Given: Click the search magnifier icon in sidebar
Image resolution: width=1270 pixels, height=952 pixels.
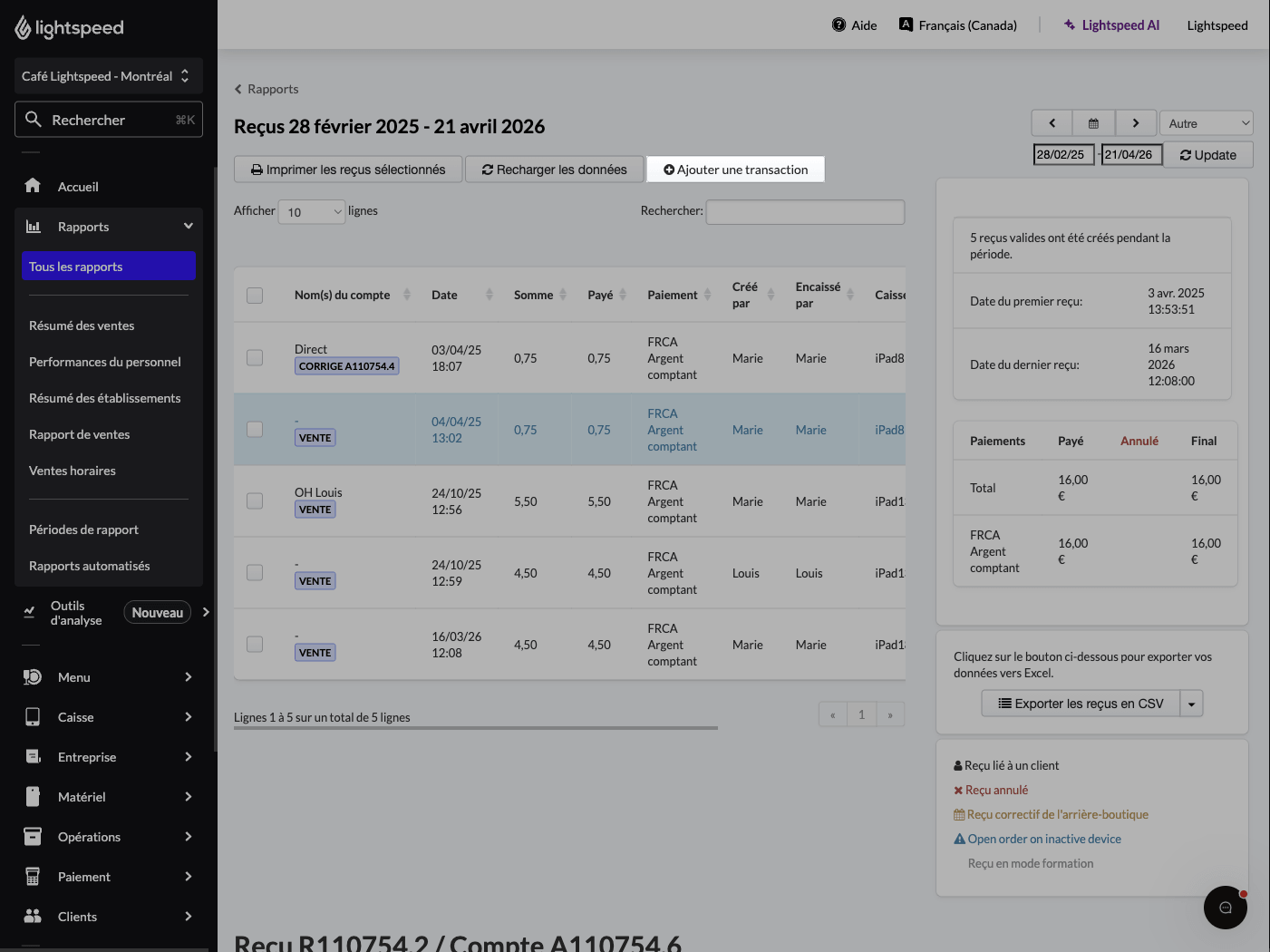Looking at the screenshot, I should click(34, 119).
